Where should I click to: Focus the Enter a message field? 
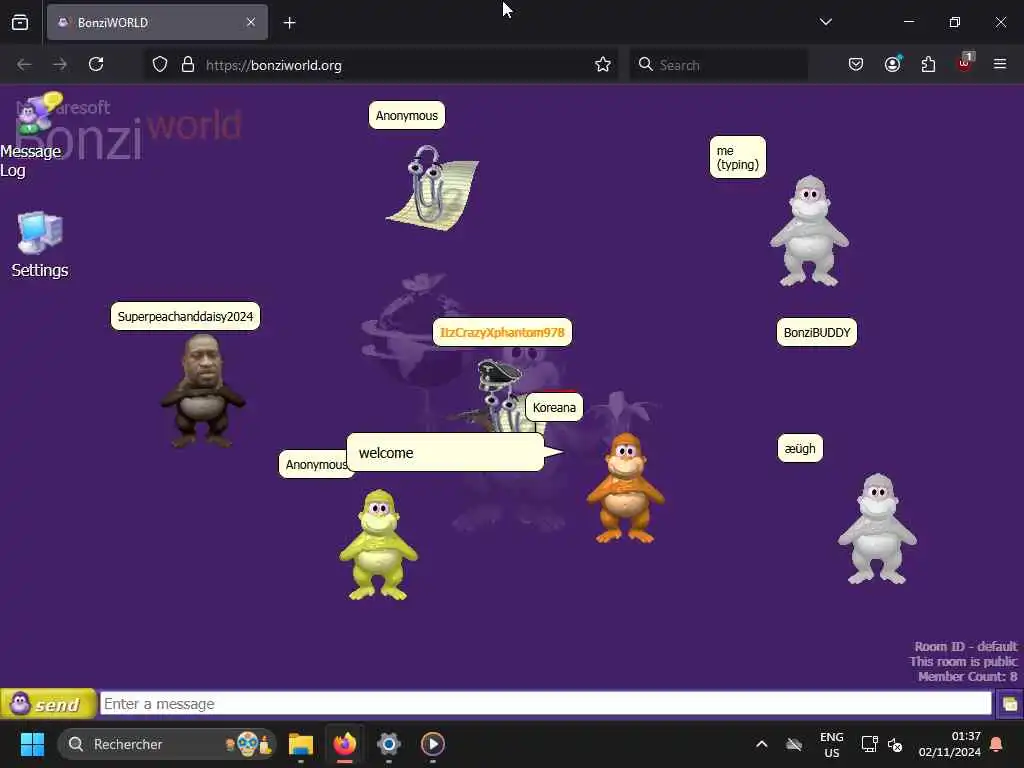click(545, 704)
